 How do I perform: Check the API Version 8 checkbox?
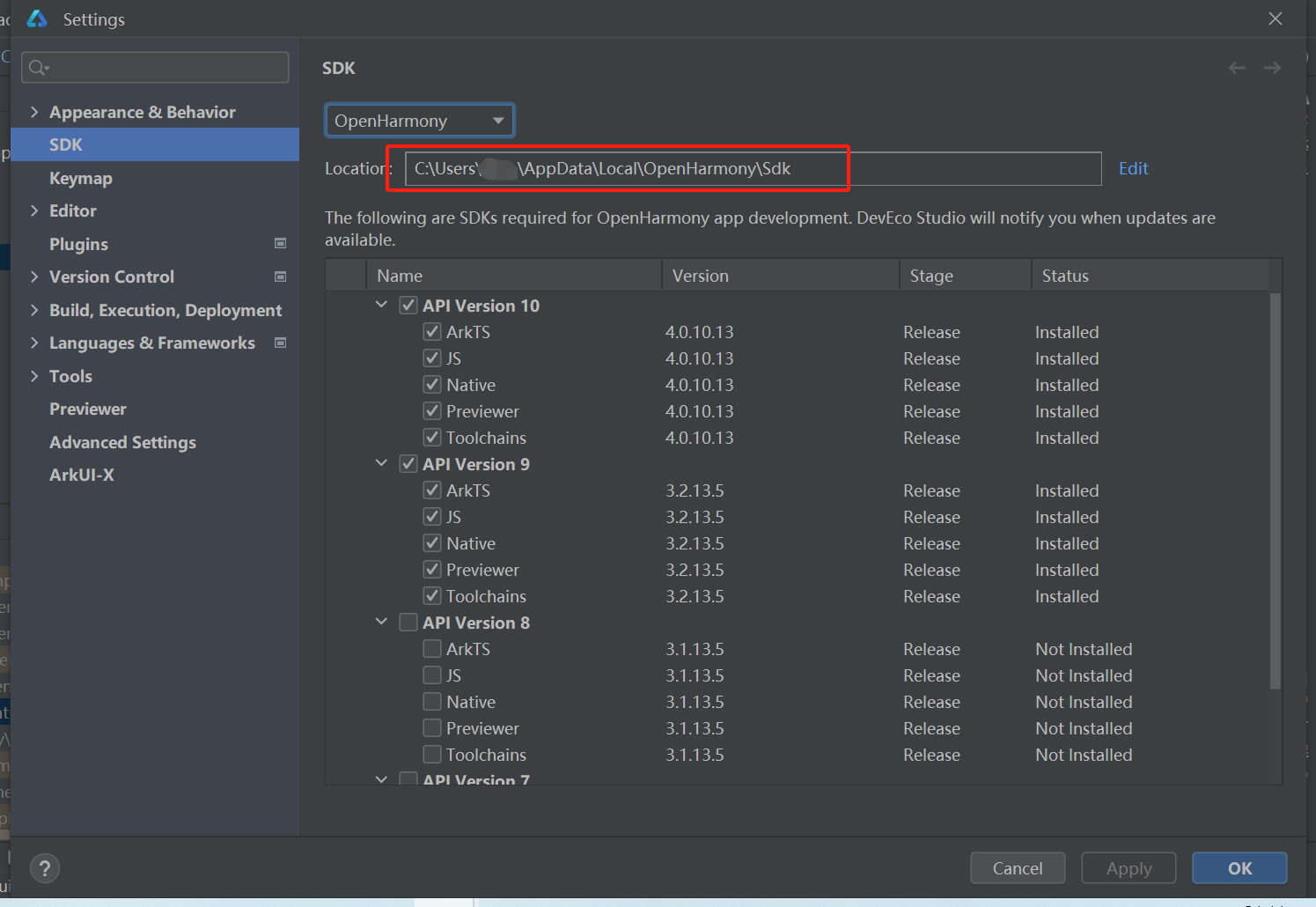coord(408,623)
